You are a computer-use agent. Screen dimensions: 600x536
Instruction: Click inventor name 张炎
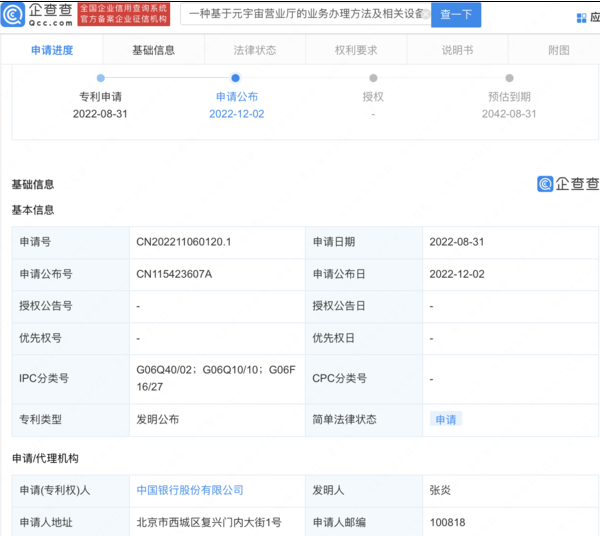tap(440, 490)
